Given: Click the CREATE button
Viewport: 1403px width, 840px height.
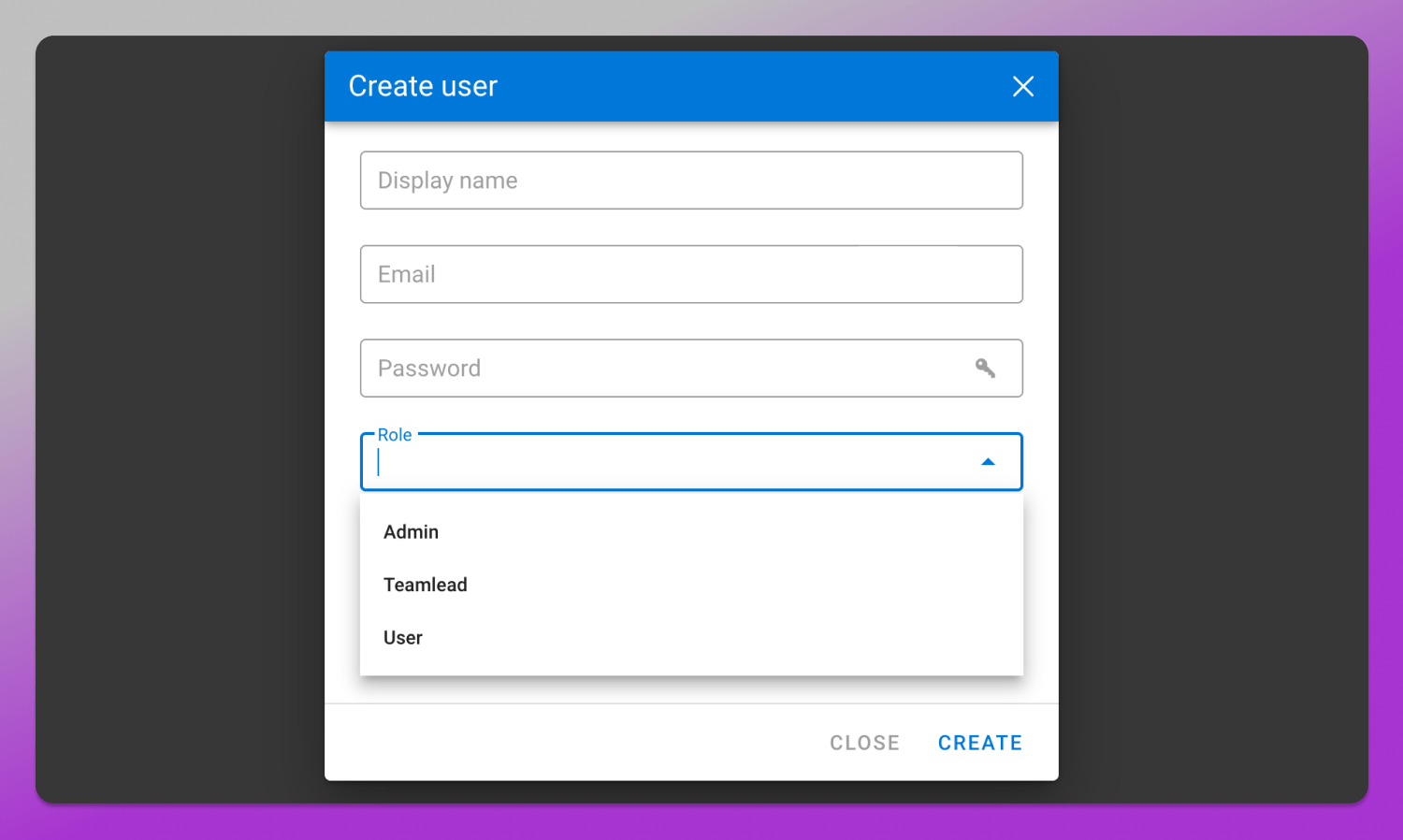Looking at the screenshot, I should point(980,743).
